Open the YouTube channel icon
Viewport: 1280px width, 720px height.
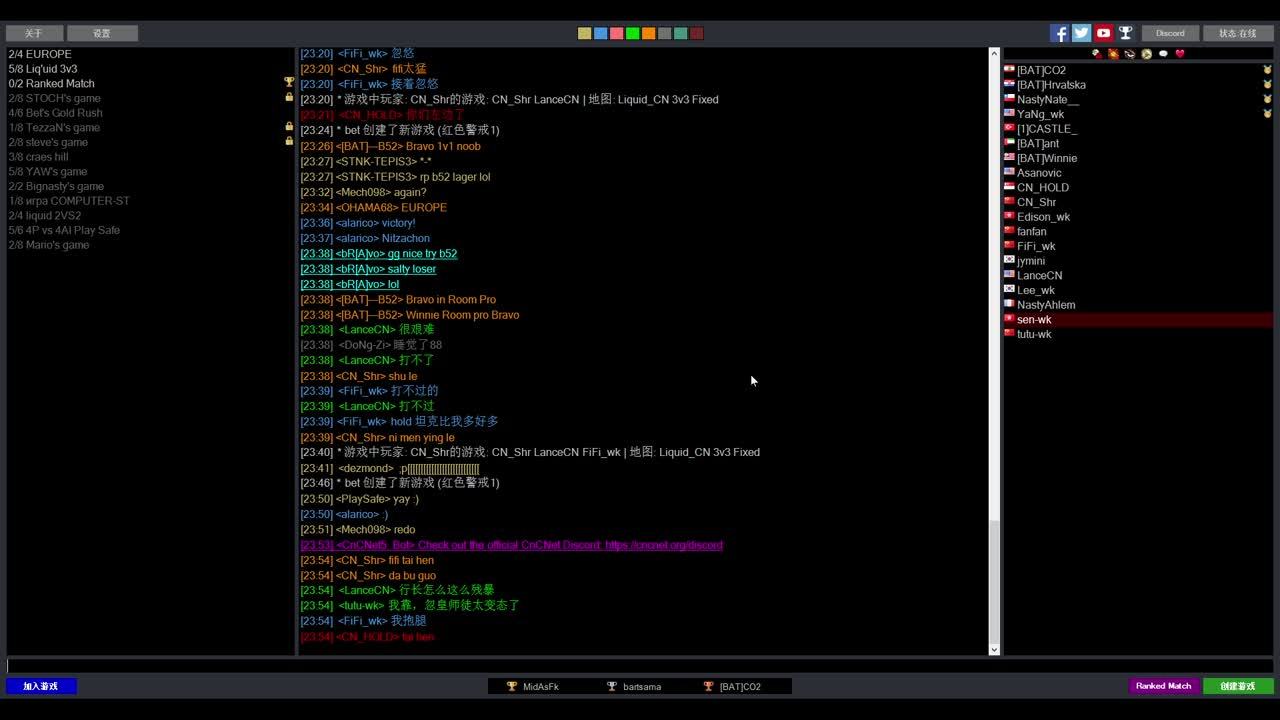coord(1103,33)
